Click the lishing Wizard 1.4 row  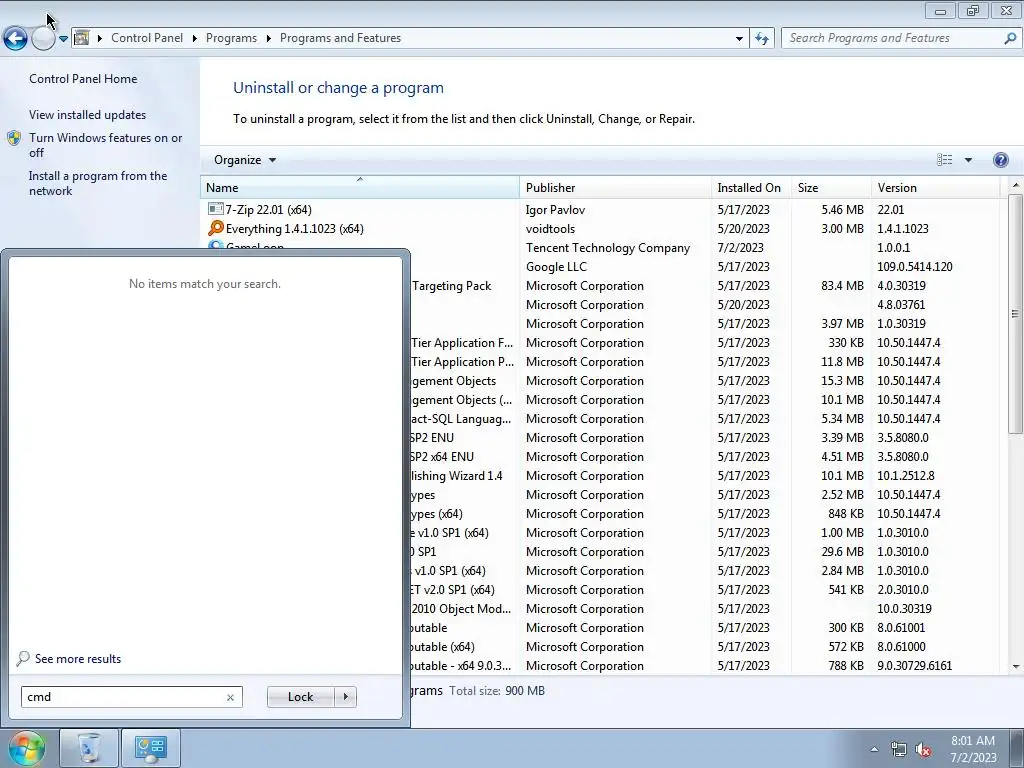coord(601,475)
